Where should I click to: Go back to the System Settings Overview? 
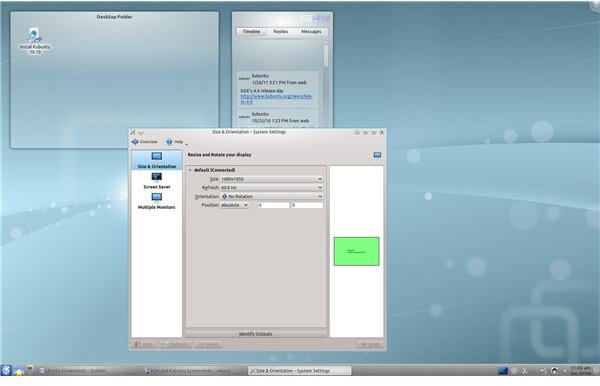(145, 142)
